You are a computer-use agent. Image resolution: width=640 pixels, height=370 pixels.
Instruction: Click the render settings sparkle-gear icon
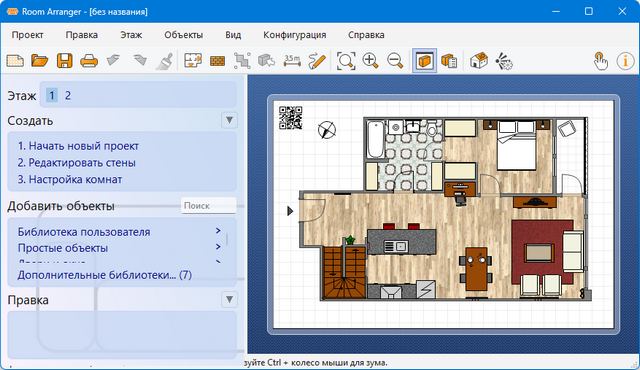click(504, 61)
